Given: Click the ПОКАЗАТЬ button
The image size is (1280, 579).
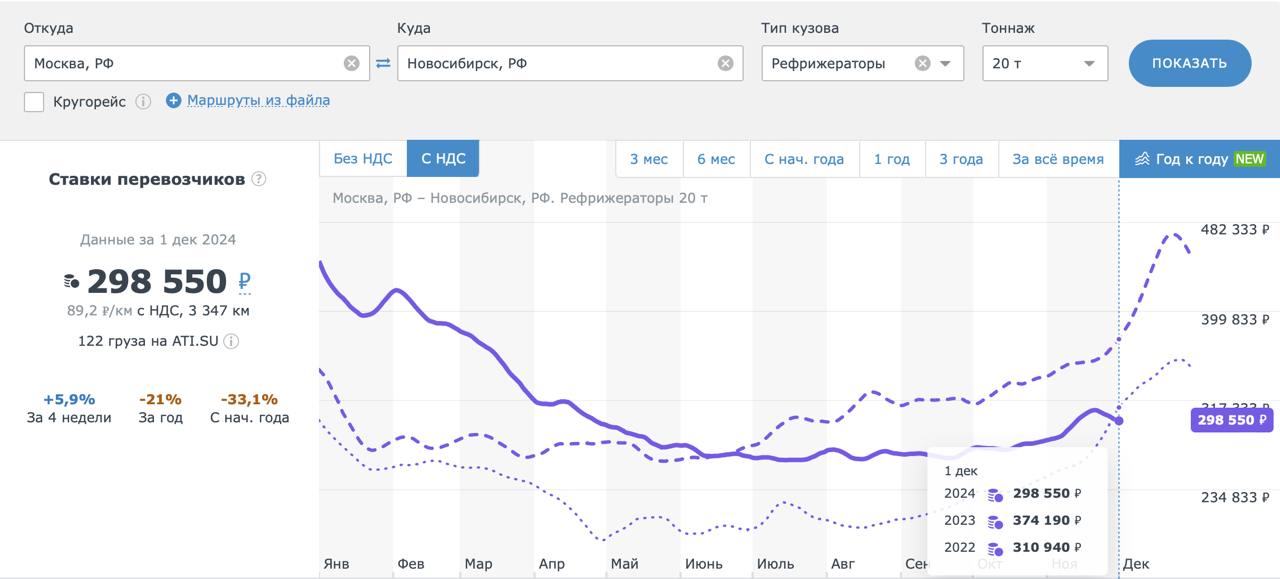Looking at the screenshot, I should 1190,63.
